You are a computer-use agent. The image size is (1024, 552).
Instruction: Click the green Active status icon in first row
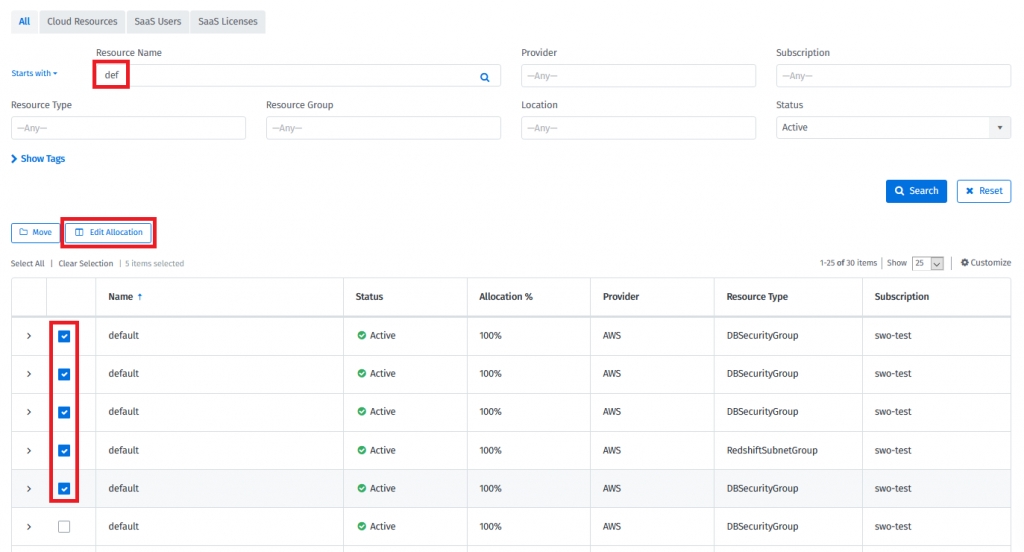pyautogui.click(x=362, y=336)
